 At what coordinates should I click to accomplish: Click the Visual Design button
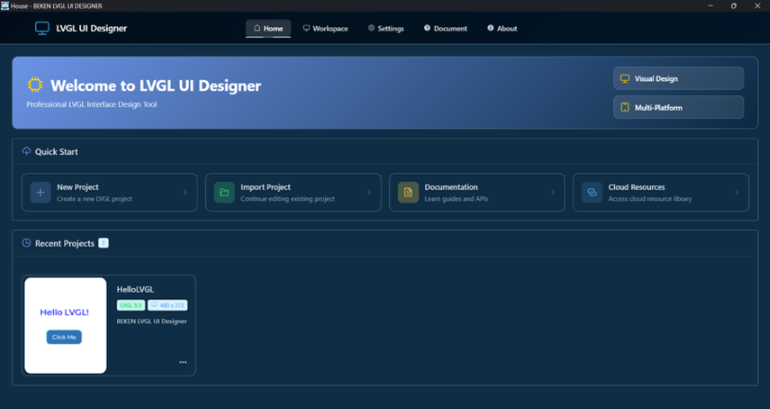click(x=678, y=79)
